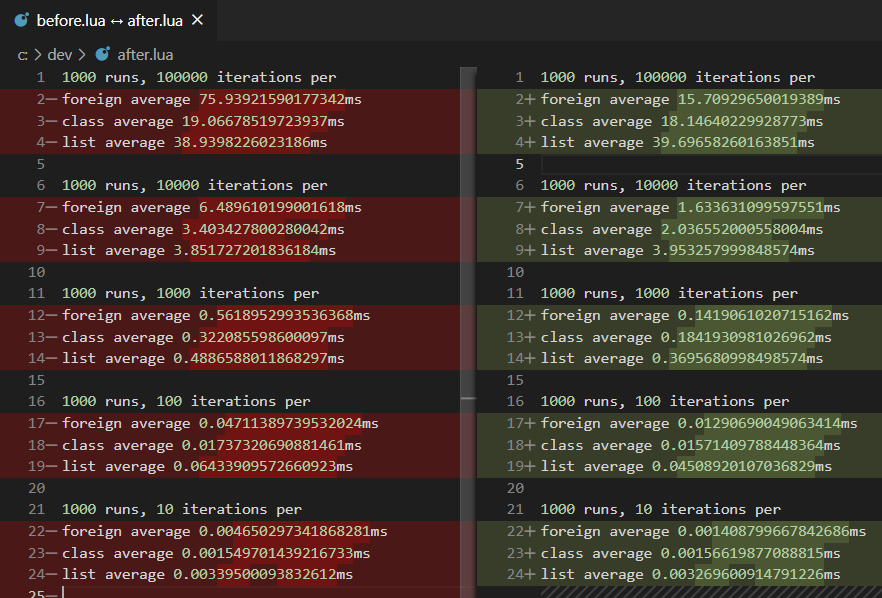
Task: Click right class average 2.036552000558004ms
Action: (682, 230)
